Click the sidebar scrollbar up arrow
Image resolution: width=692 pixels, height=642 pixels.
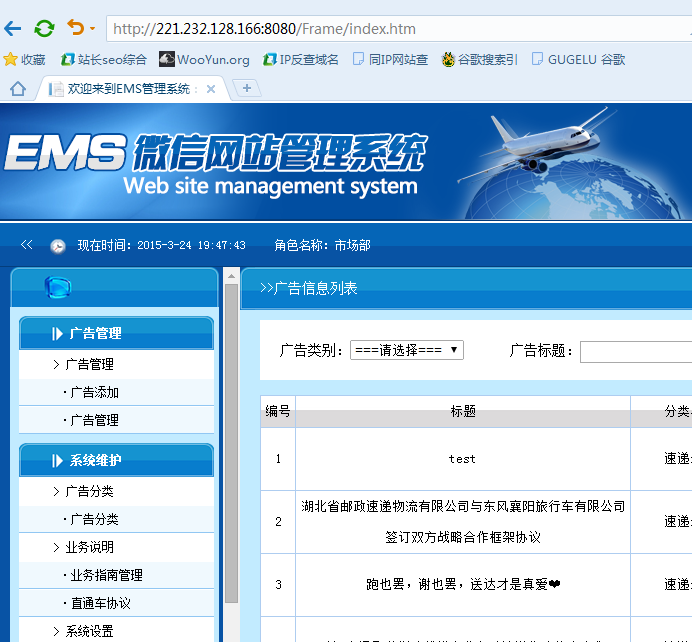(x=231, y=276)
